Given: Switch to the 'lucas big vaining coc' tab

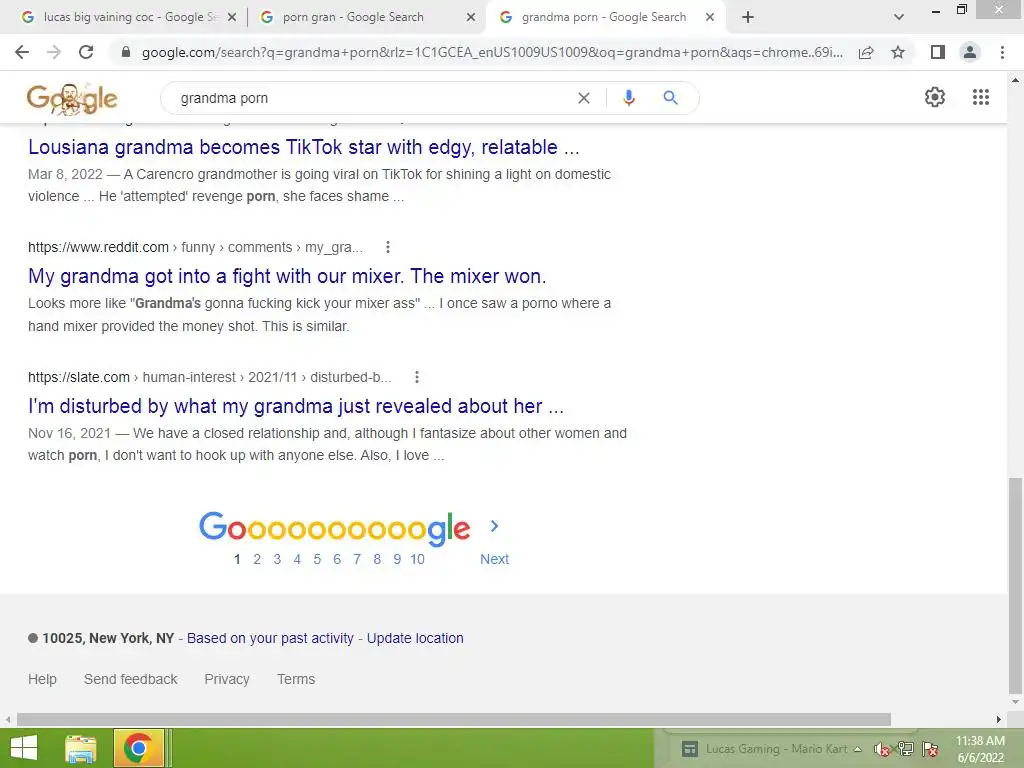Looking at the screenshot, I should [x=123, y=17].
